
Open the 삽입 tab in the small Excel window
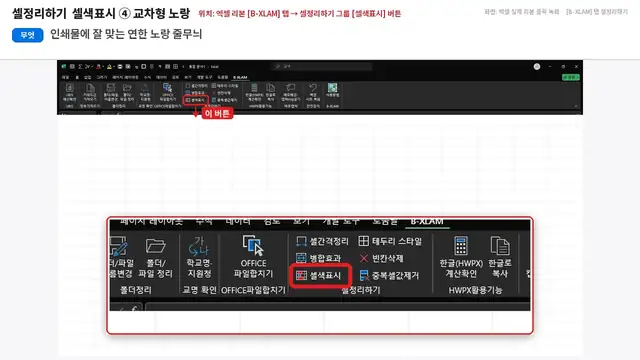pos(87,77)
